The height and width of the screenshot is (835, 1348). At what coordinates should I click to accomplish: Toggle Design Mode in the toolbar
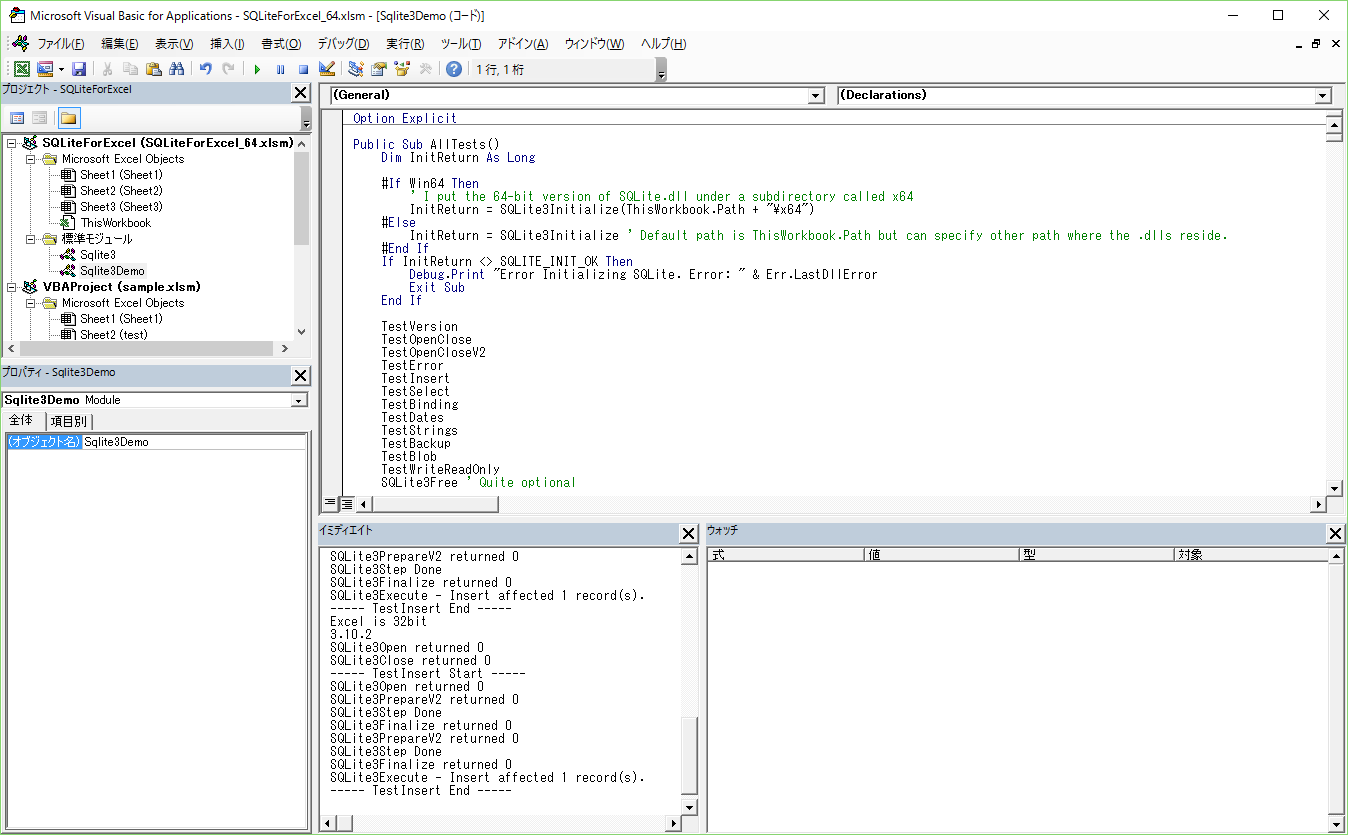pos(326,68)
